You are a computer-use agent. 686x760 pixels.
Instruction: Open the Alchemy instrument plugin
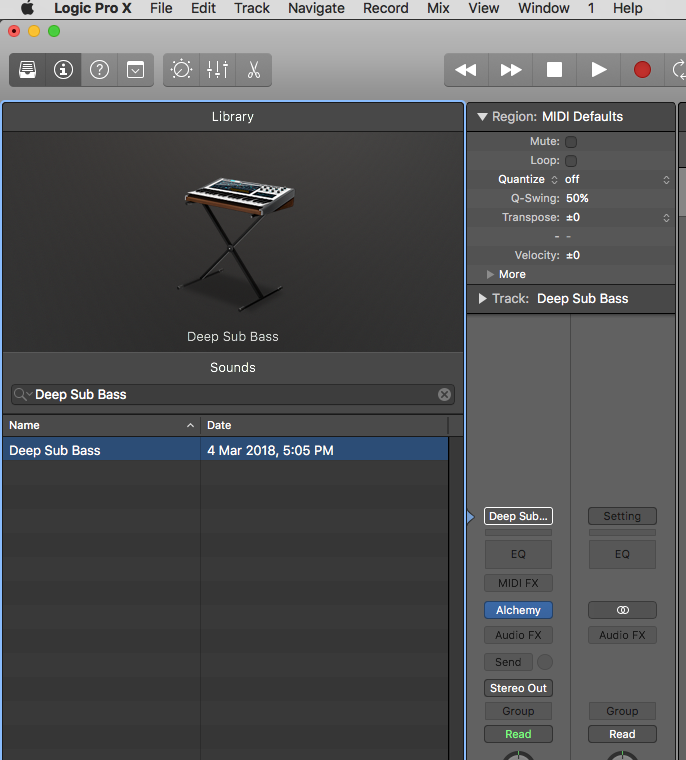point(518,610)
